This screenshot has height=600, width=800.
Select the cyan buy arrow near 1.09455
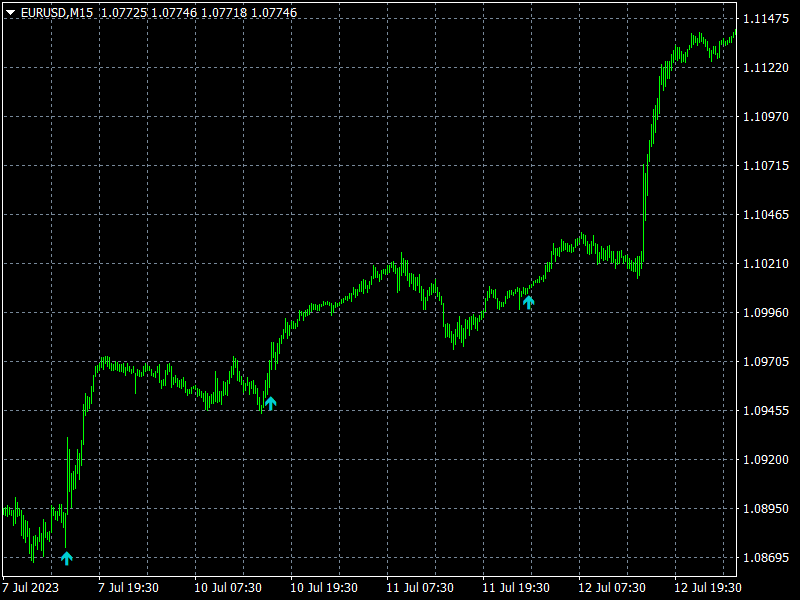[x=271, y=403]
